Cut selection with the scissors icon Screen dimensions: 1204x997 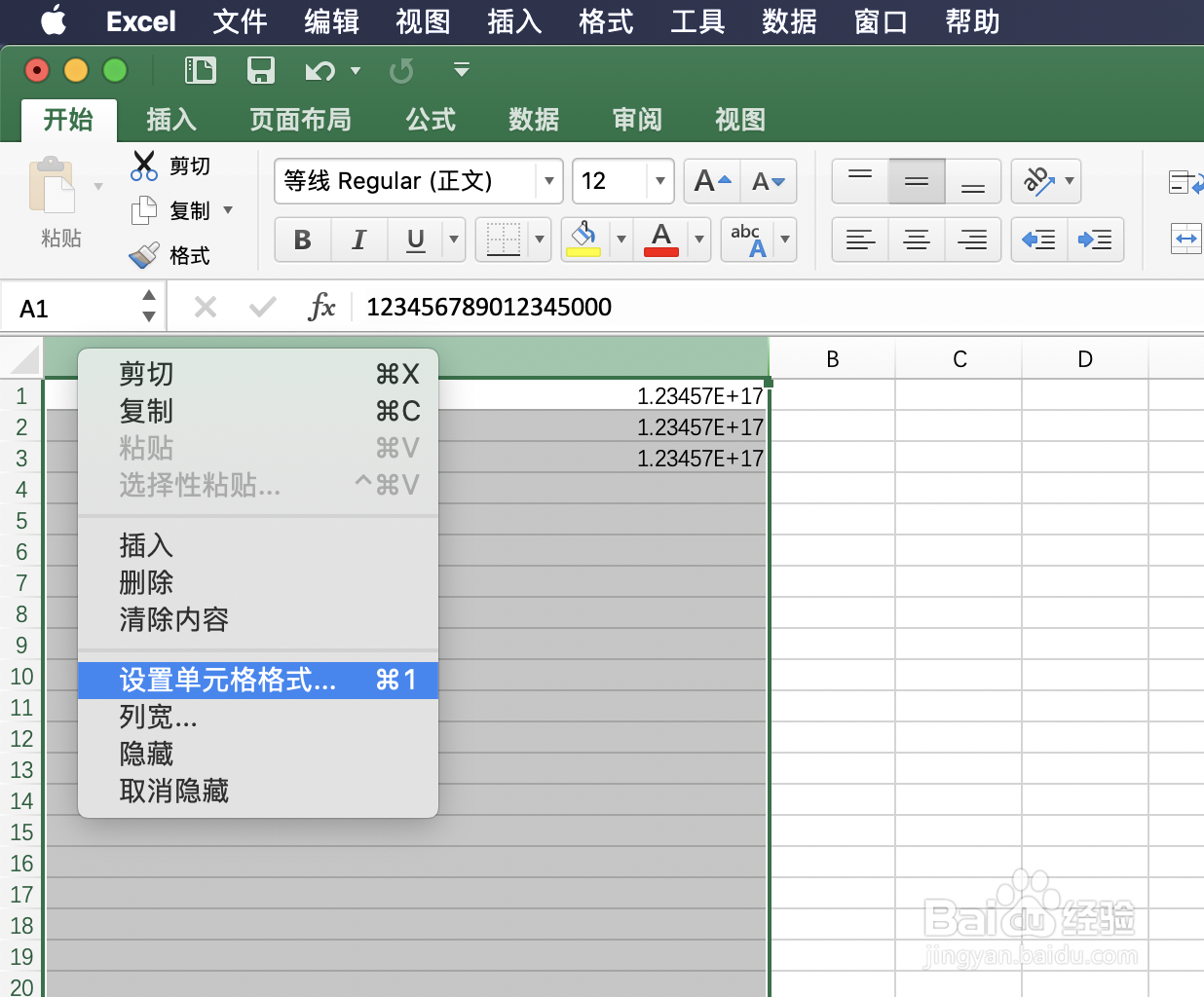[143, 166]
